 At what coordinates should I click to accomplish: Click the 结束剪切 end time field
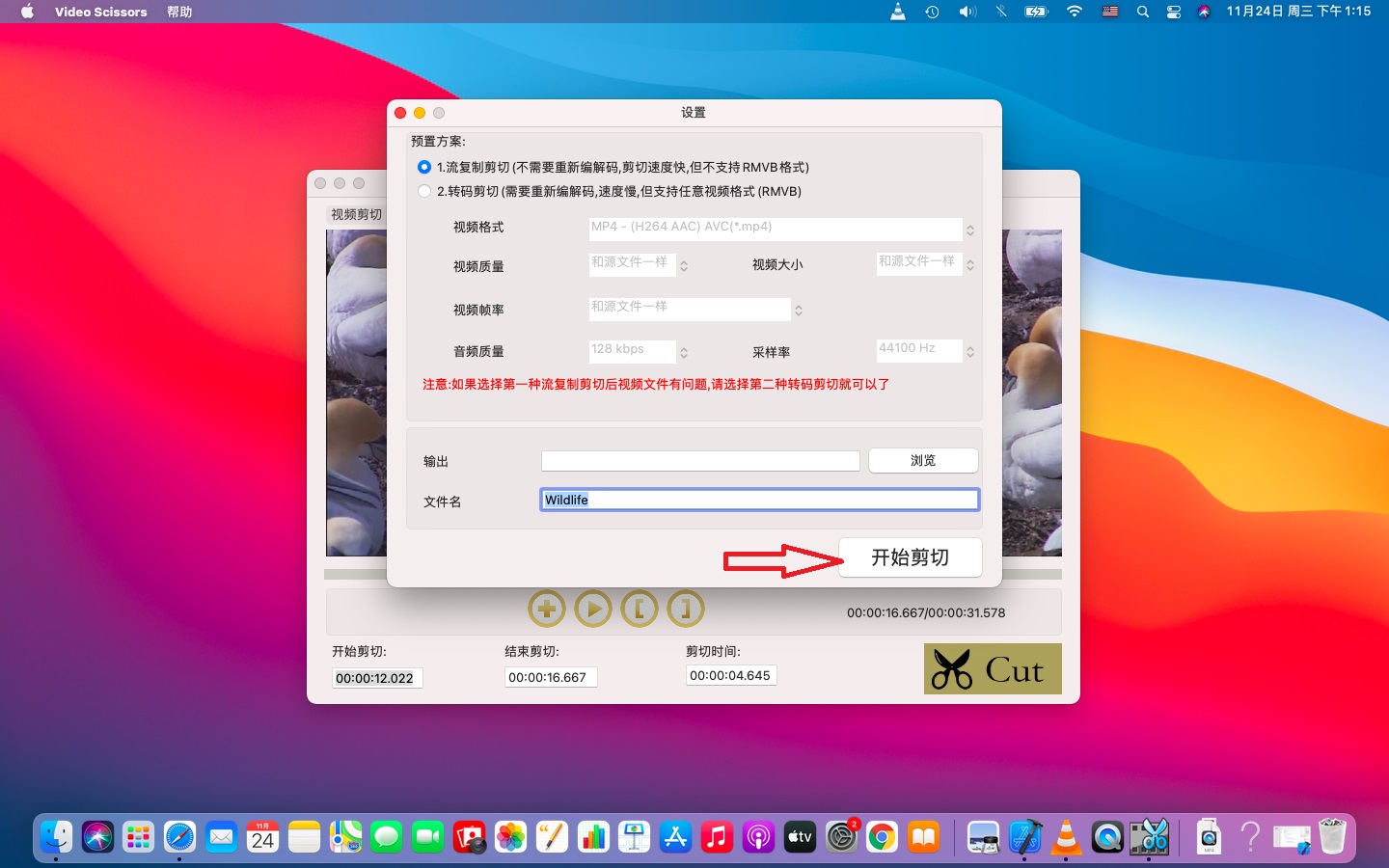[x=551, y=677]
